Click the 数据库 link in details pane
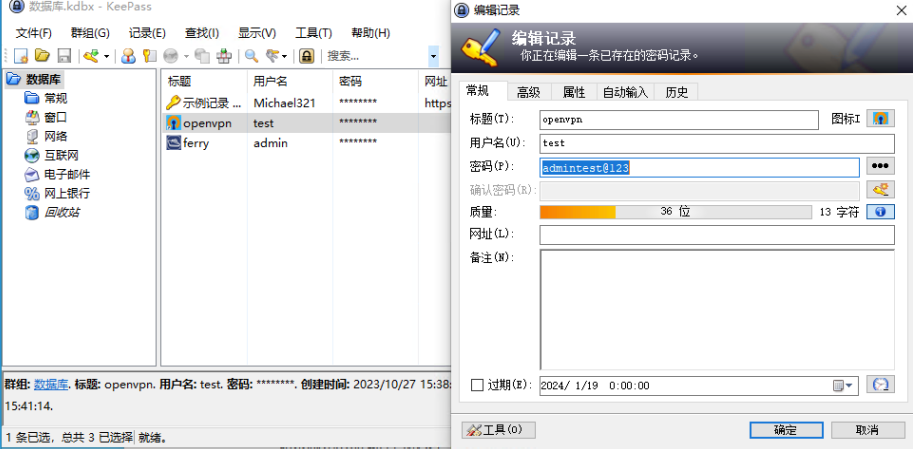The height and width of the screenshot is (449, 913). 51,385
